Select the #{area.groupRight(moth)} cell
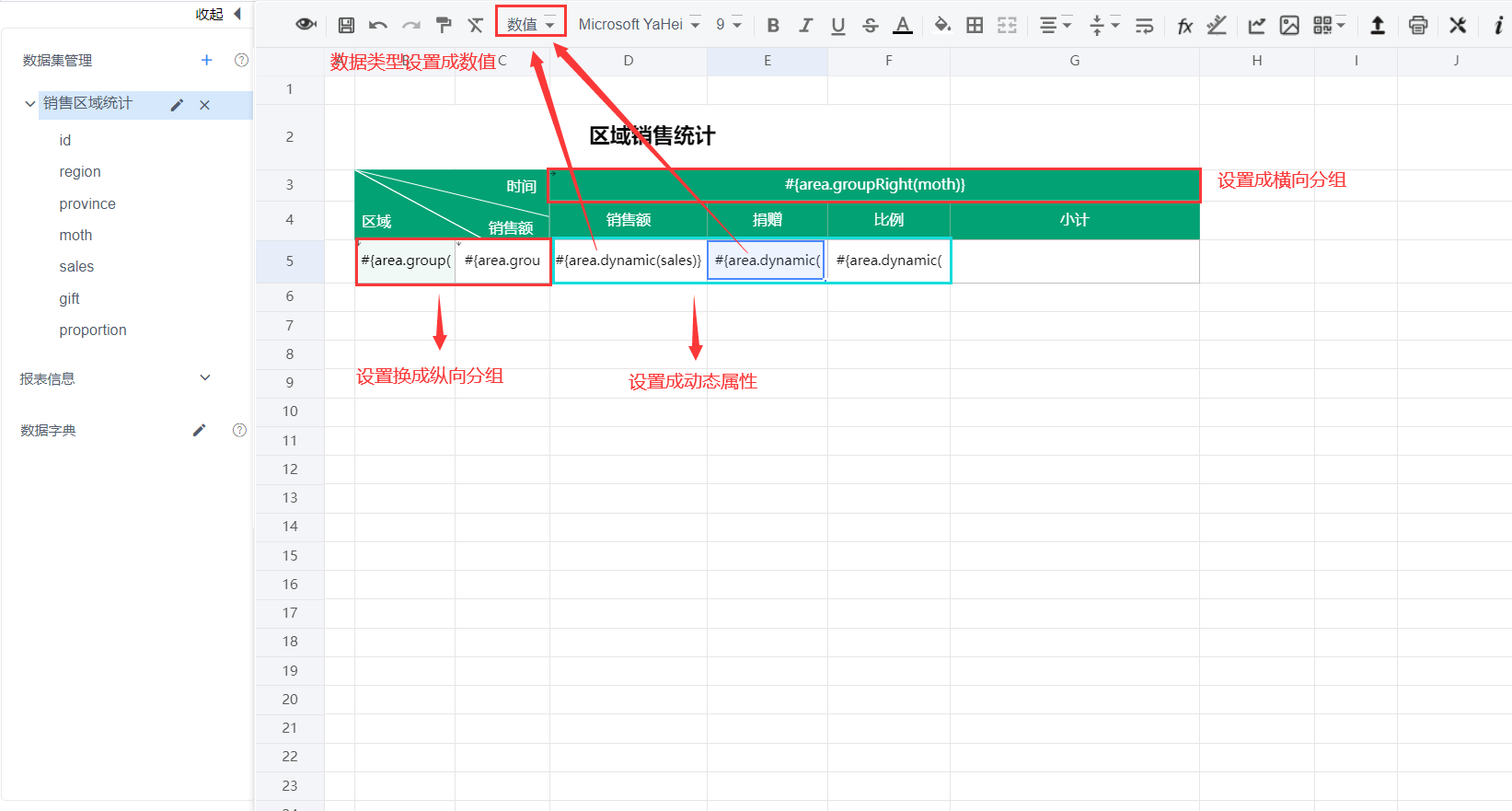 (x=874, y=185)
